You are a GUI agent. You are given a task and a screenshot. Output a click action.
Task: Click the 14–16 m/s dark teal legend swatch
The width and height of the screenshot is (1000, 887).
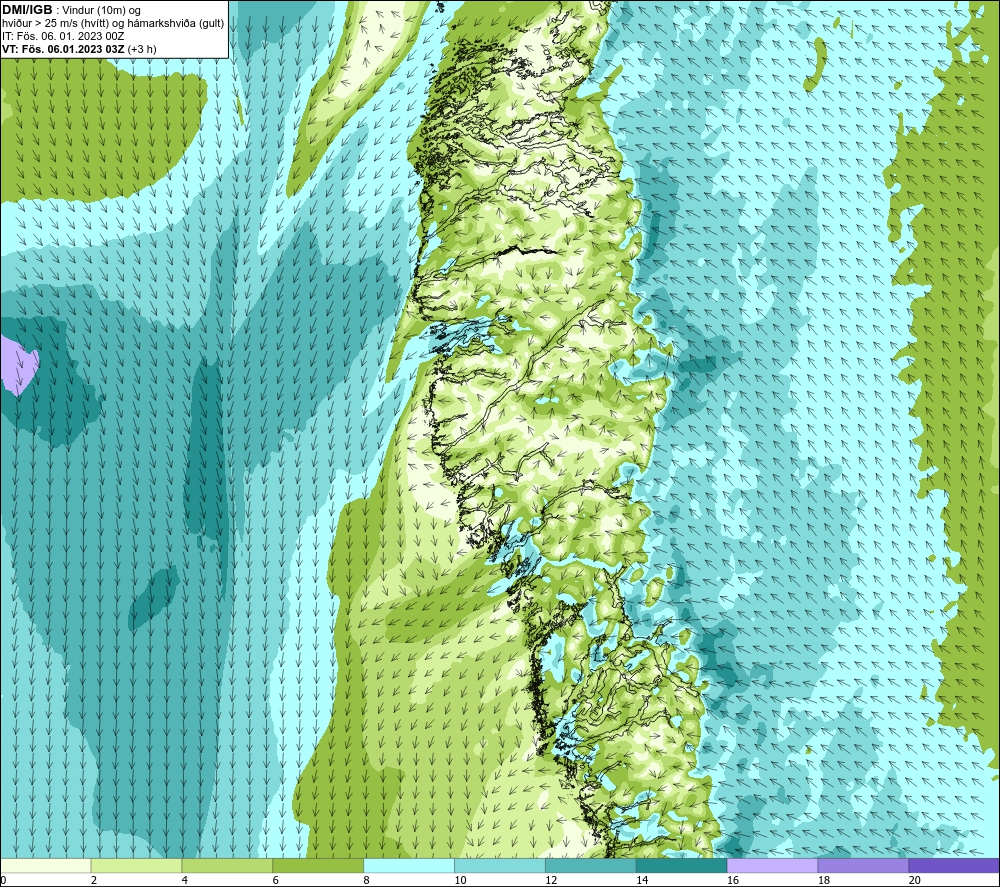click(681, 865)
